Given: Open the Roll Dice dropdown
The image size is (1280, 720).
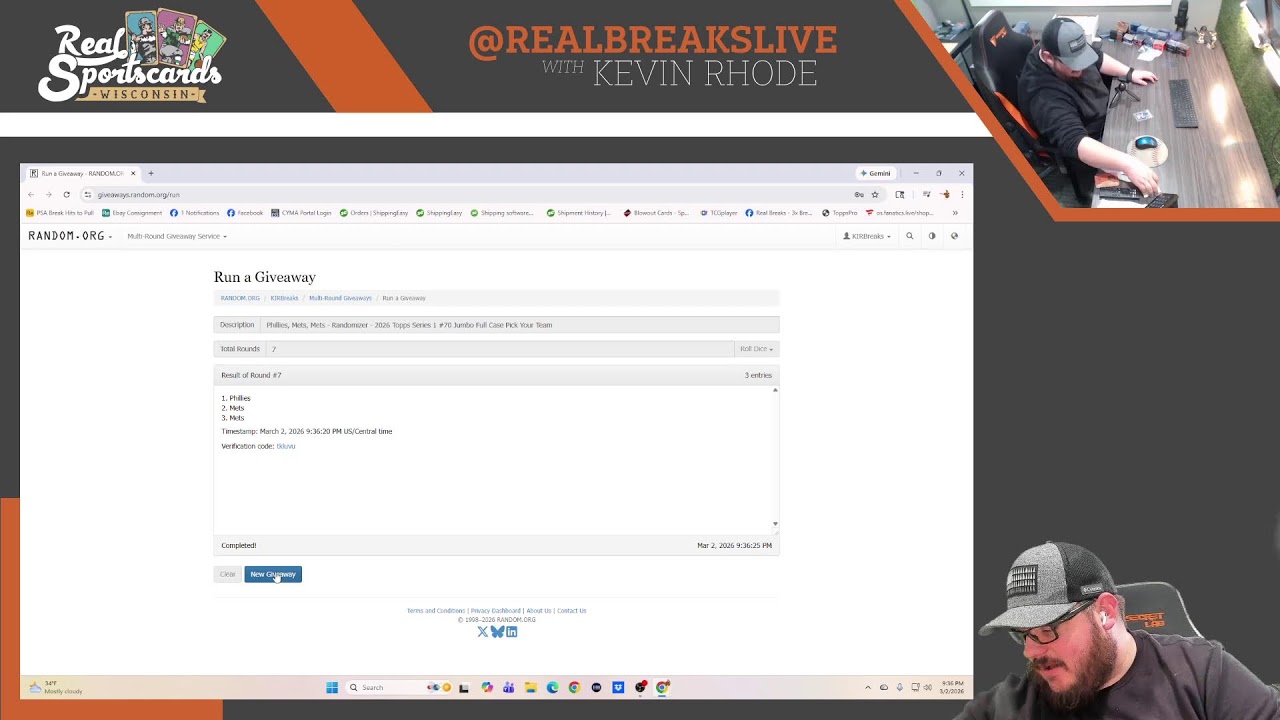Looking at the screenshot, I should point(756,349).
